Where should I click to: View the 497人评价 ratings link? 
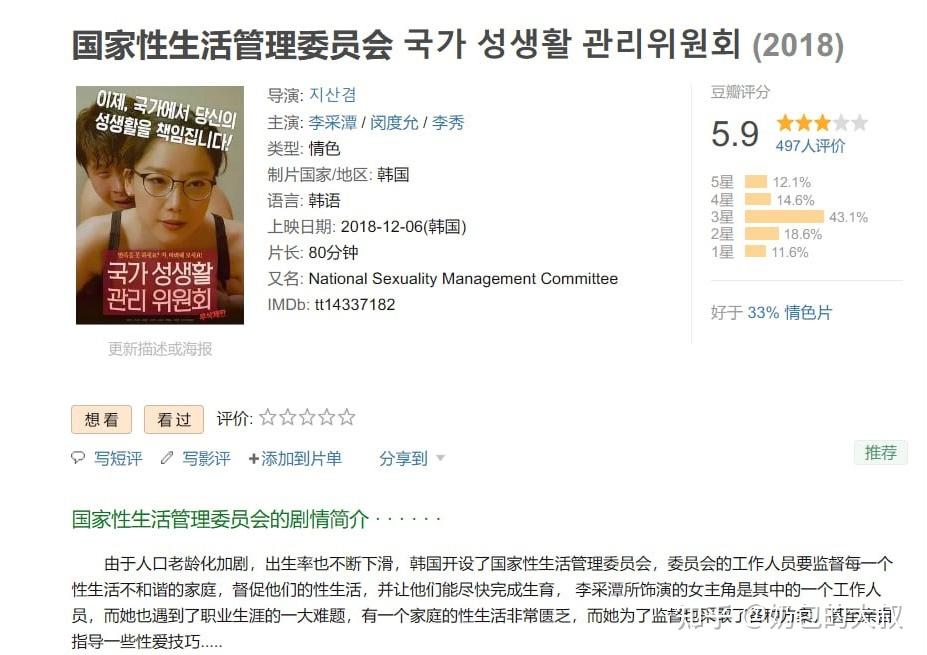coord(811,146)
